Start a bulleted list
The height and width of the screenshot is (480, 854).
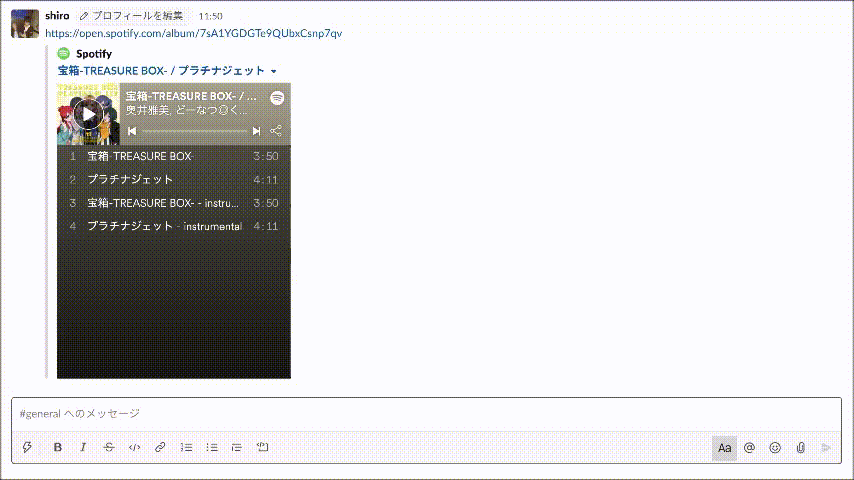click(212, 447)
